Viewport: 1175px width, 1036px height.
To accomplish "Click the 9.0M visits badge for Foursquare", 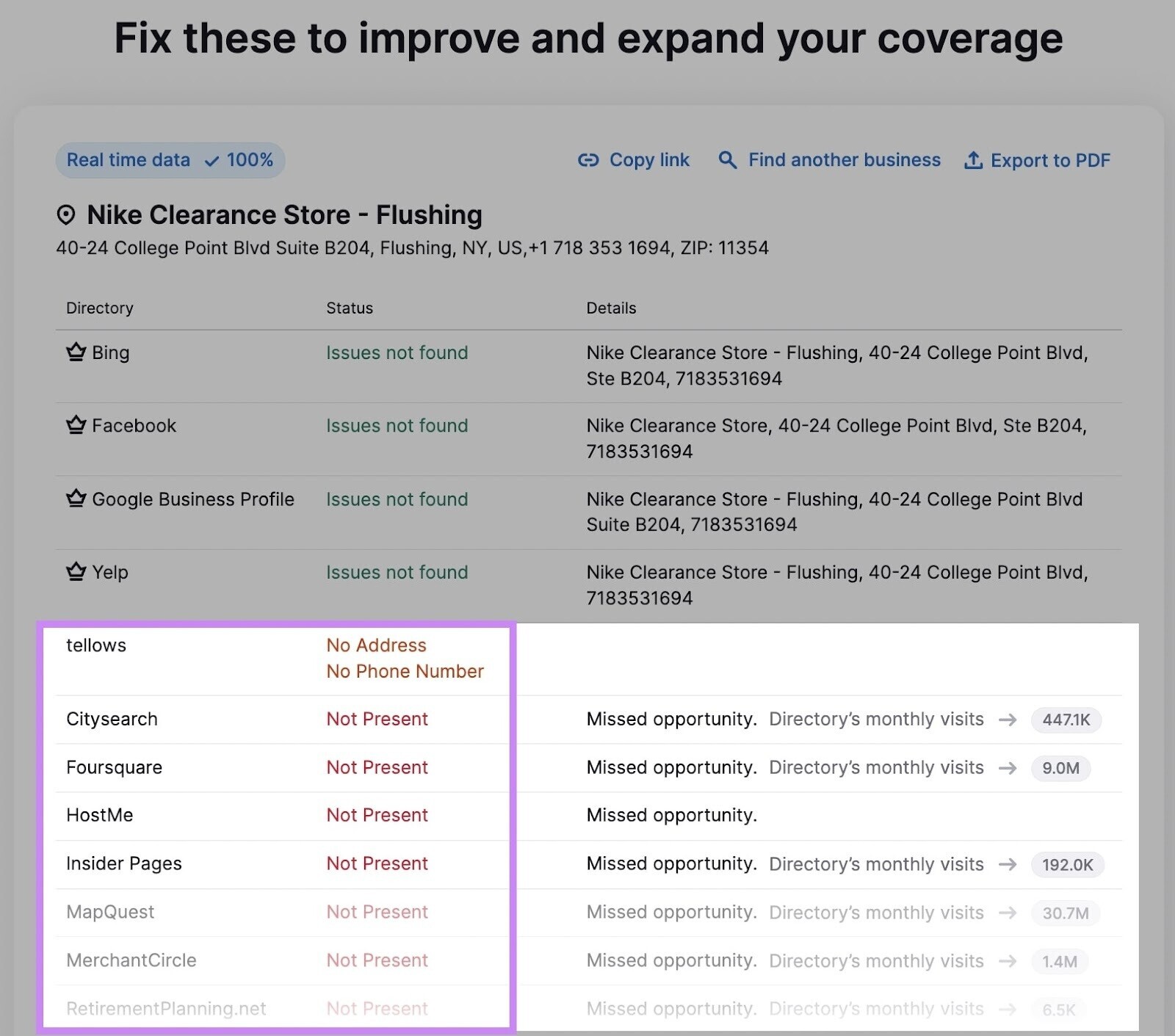I will click(1060, 768).
